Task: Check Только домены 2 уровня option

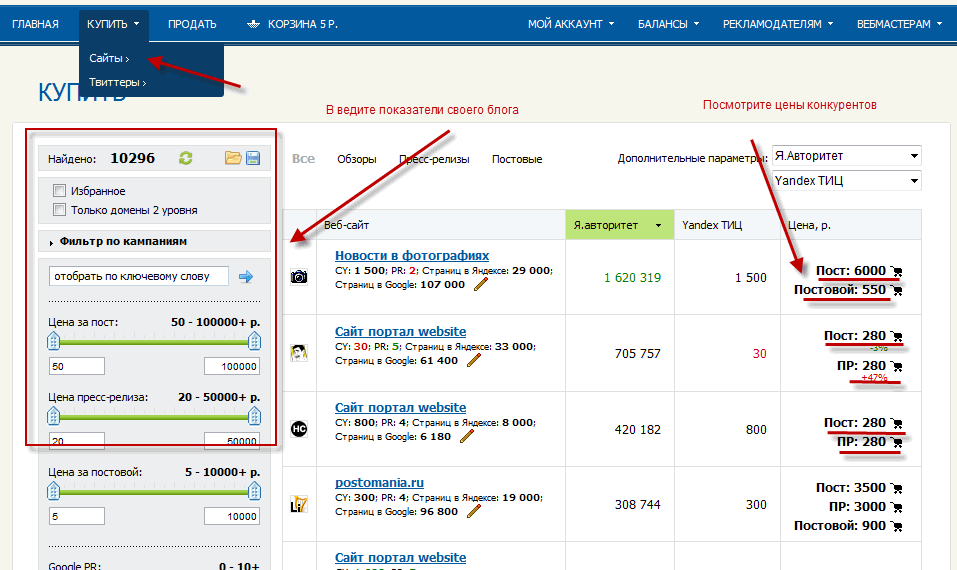Action: [60, 210]
